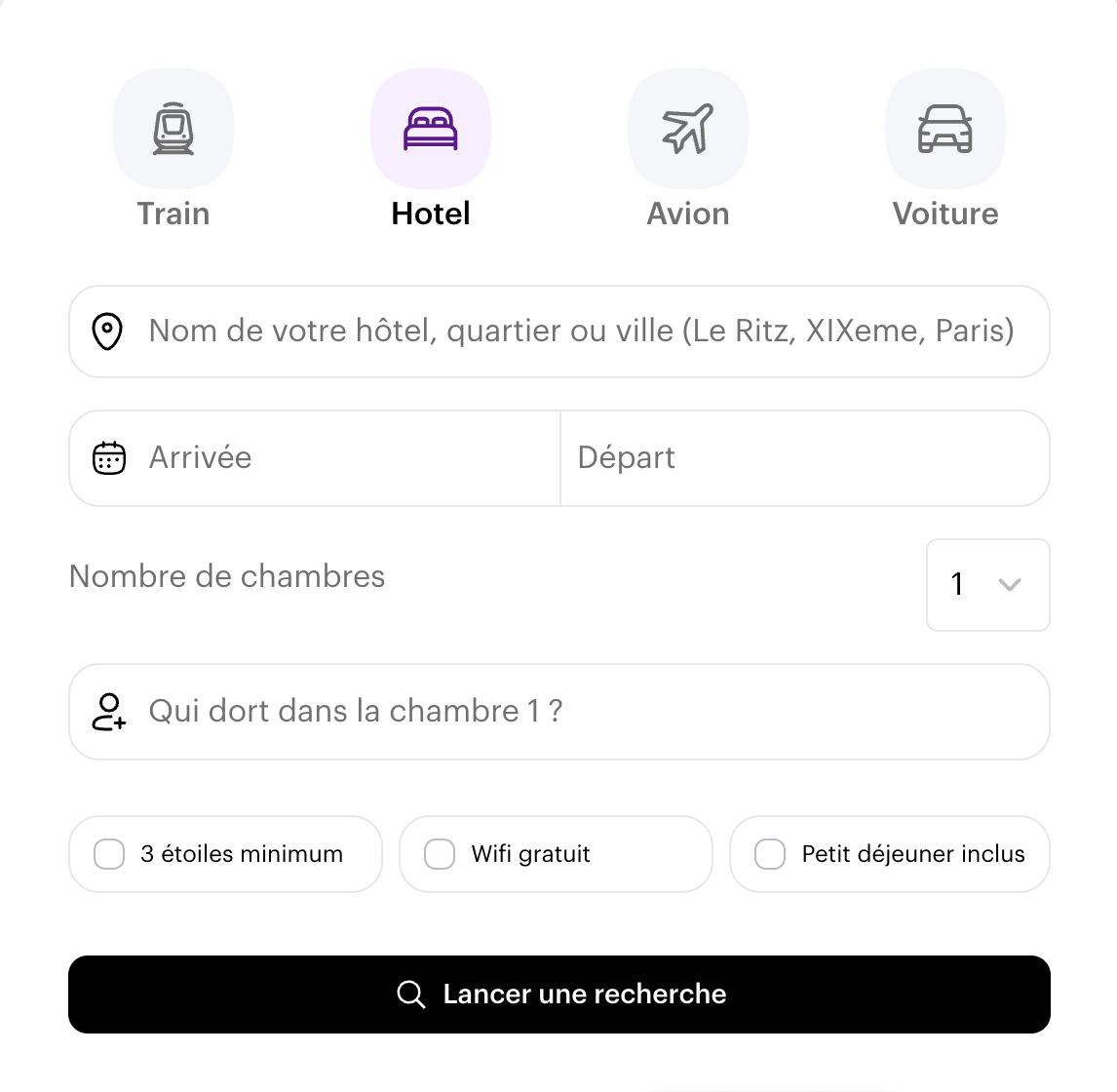The width and height of the screenshot is (1117, 1092).
Task: Pick the Voiture car icon
Action: [945, 129]
